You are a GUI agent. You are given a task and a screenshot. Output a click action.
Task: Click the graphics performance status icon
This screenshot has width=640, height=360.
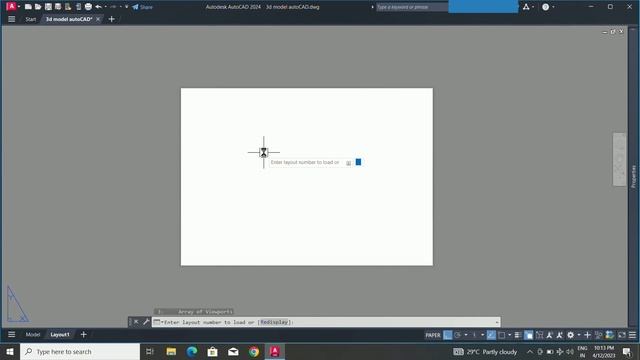click(x=609, y=335)
